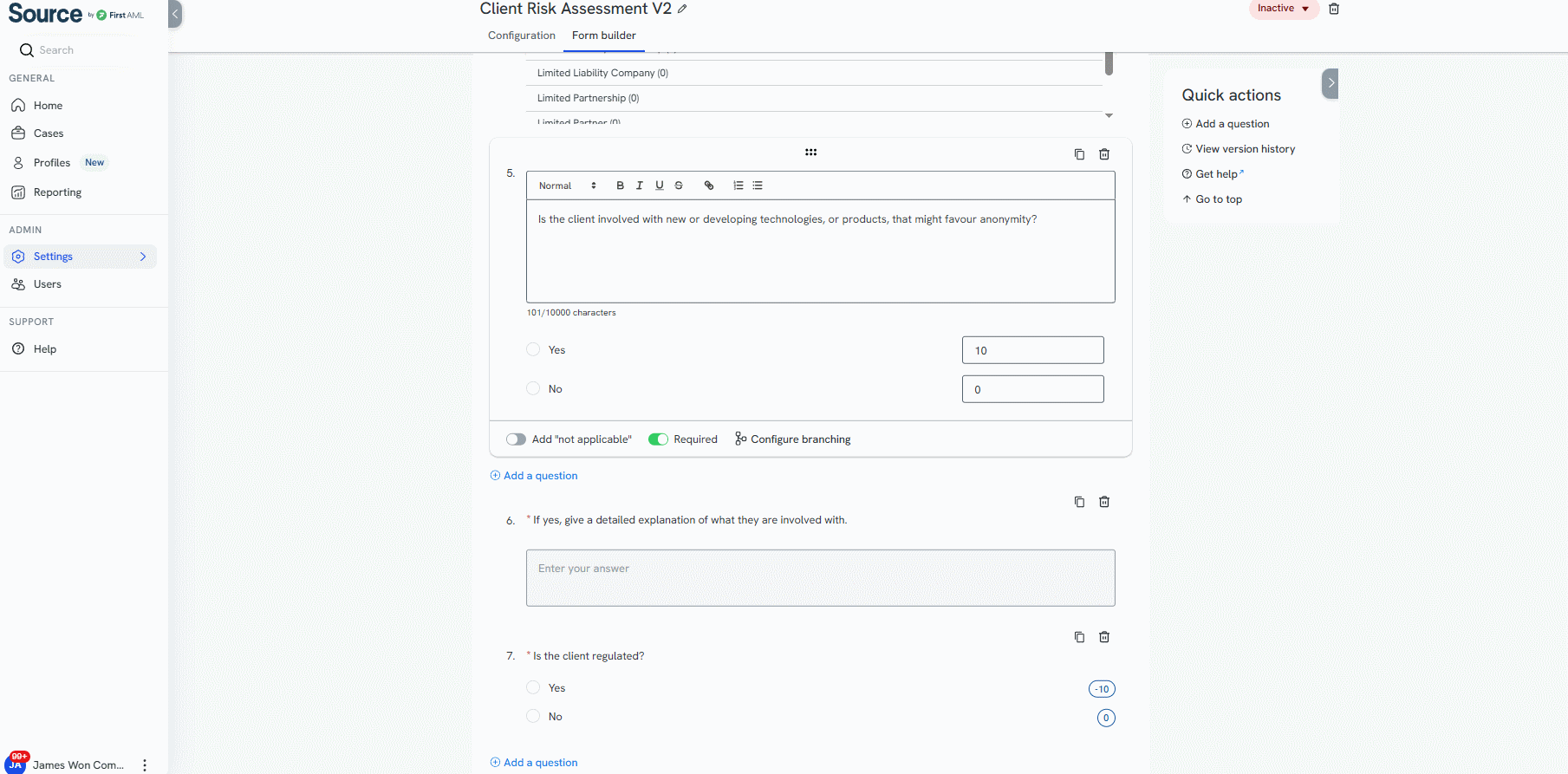The width and height of the screenshot is (1568, 774).
Task: Apply strikethrough formatting in editor toolbar
Action: [x=679, y=185]
